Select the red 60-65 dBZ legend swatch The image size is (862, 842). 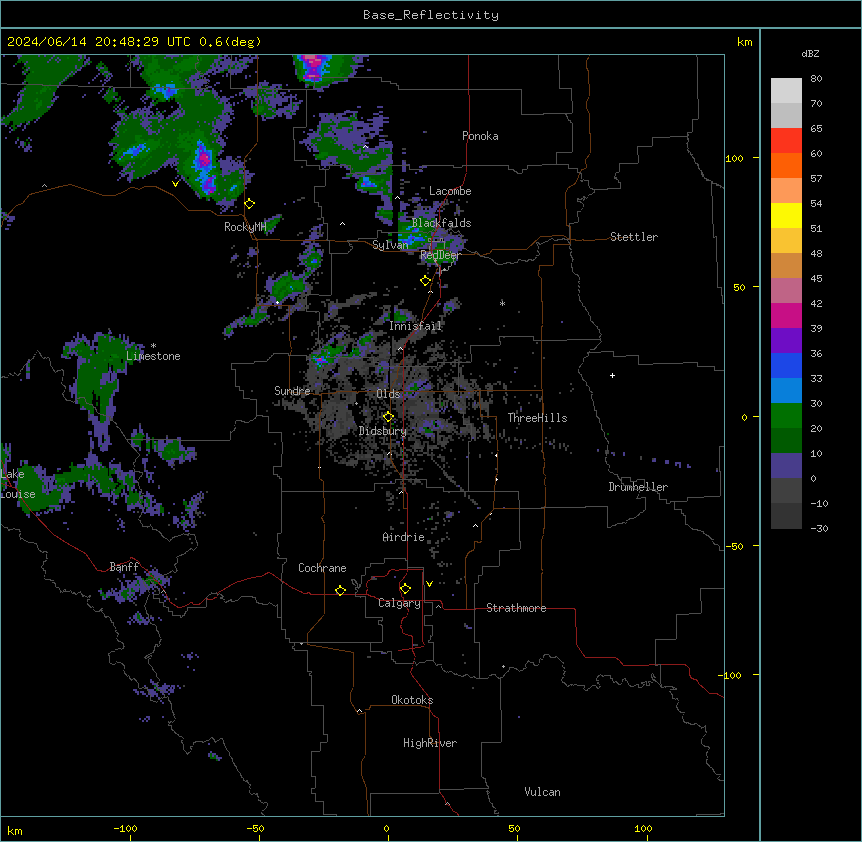[786, 141]
